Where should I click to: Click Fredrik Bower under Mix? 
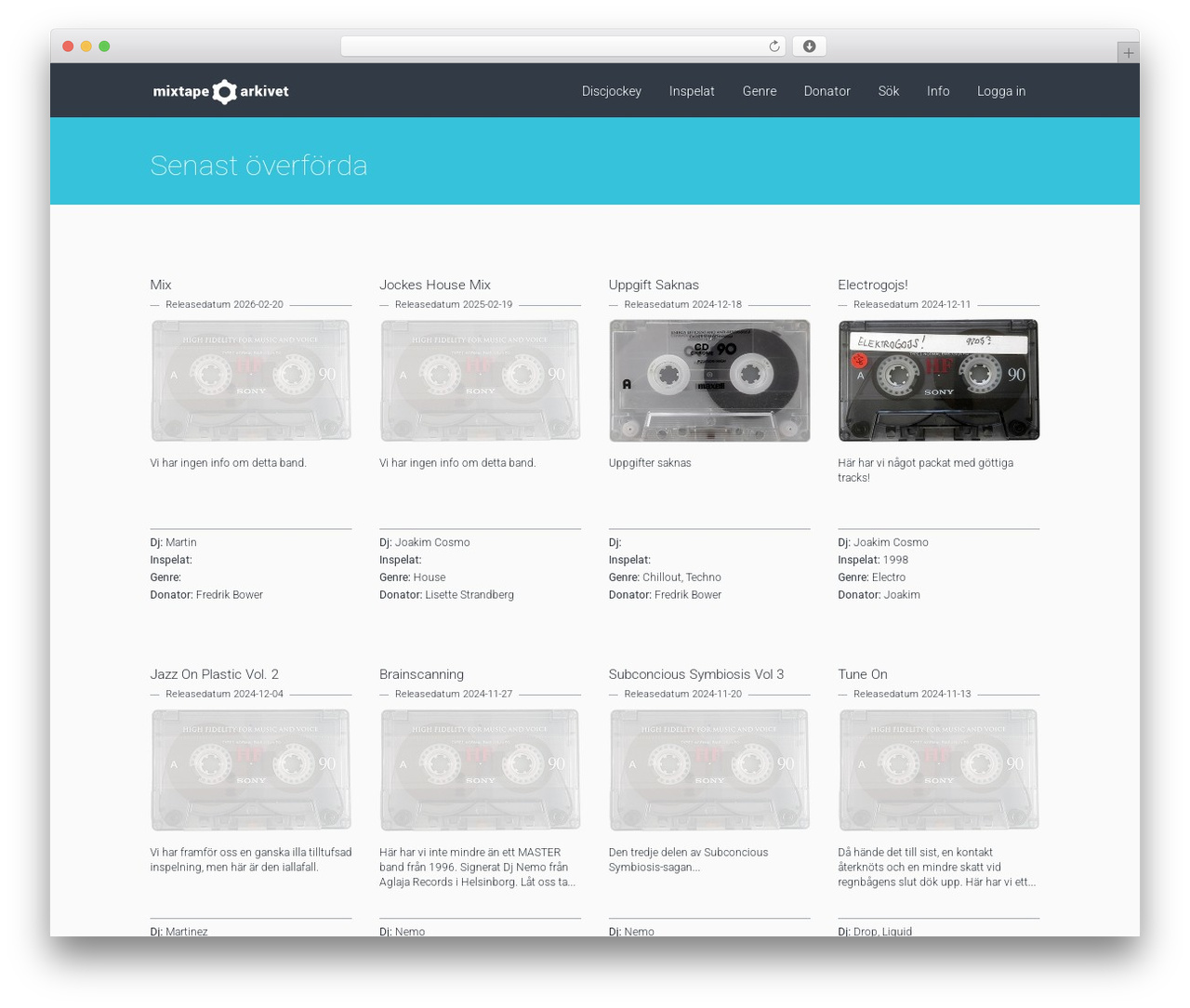click(x=230, y=595)
